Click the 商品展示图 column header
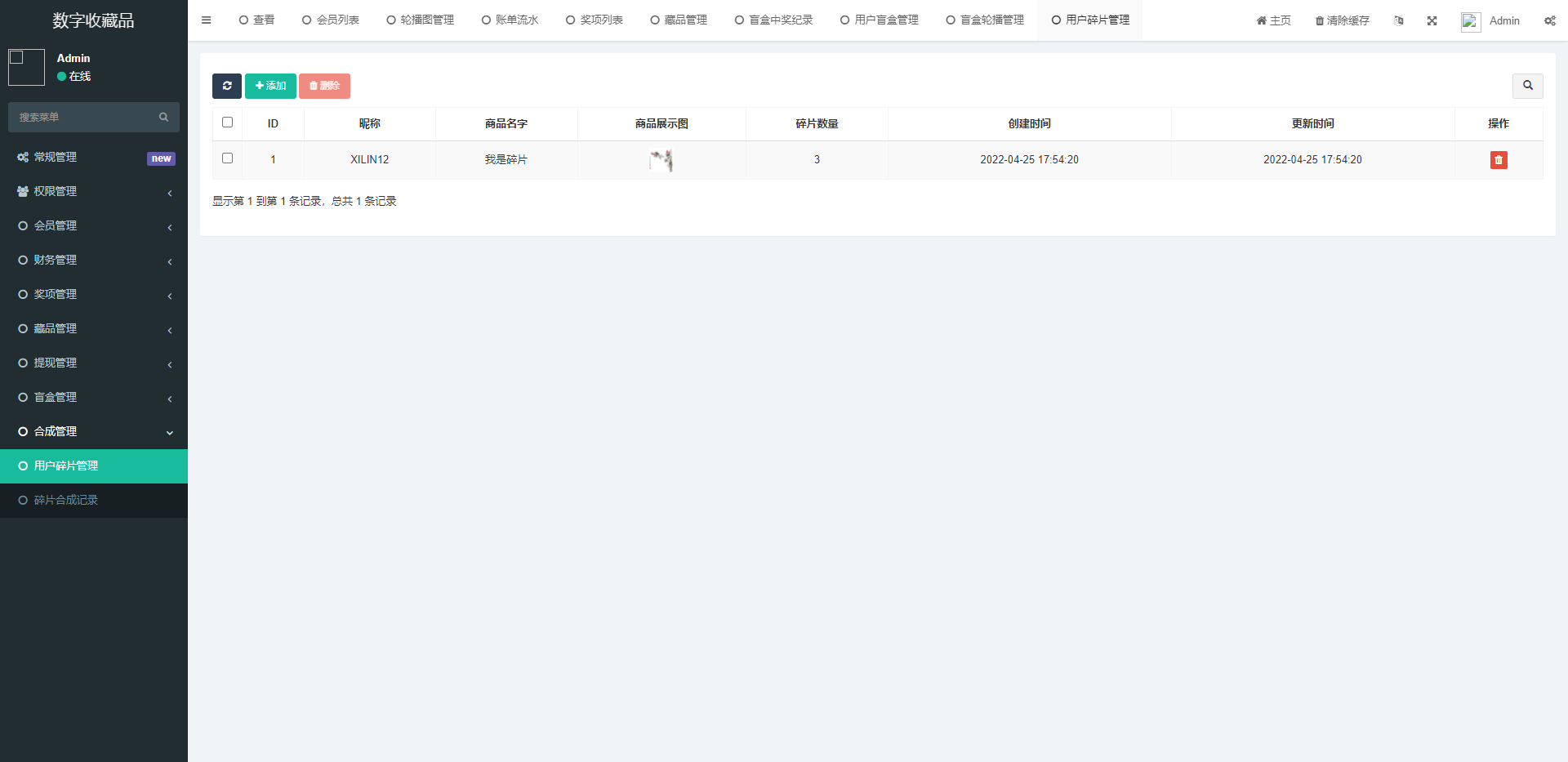The width and height of the screenshot is (1568, 762). 661,123
